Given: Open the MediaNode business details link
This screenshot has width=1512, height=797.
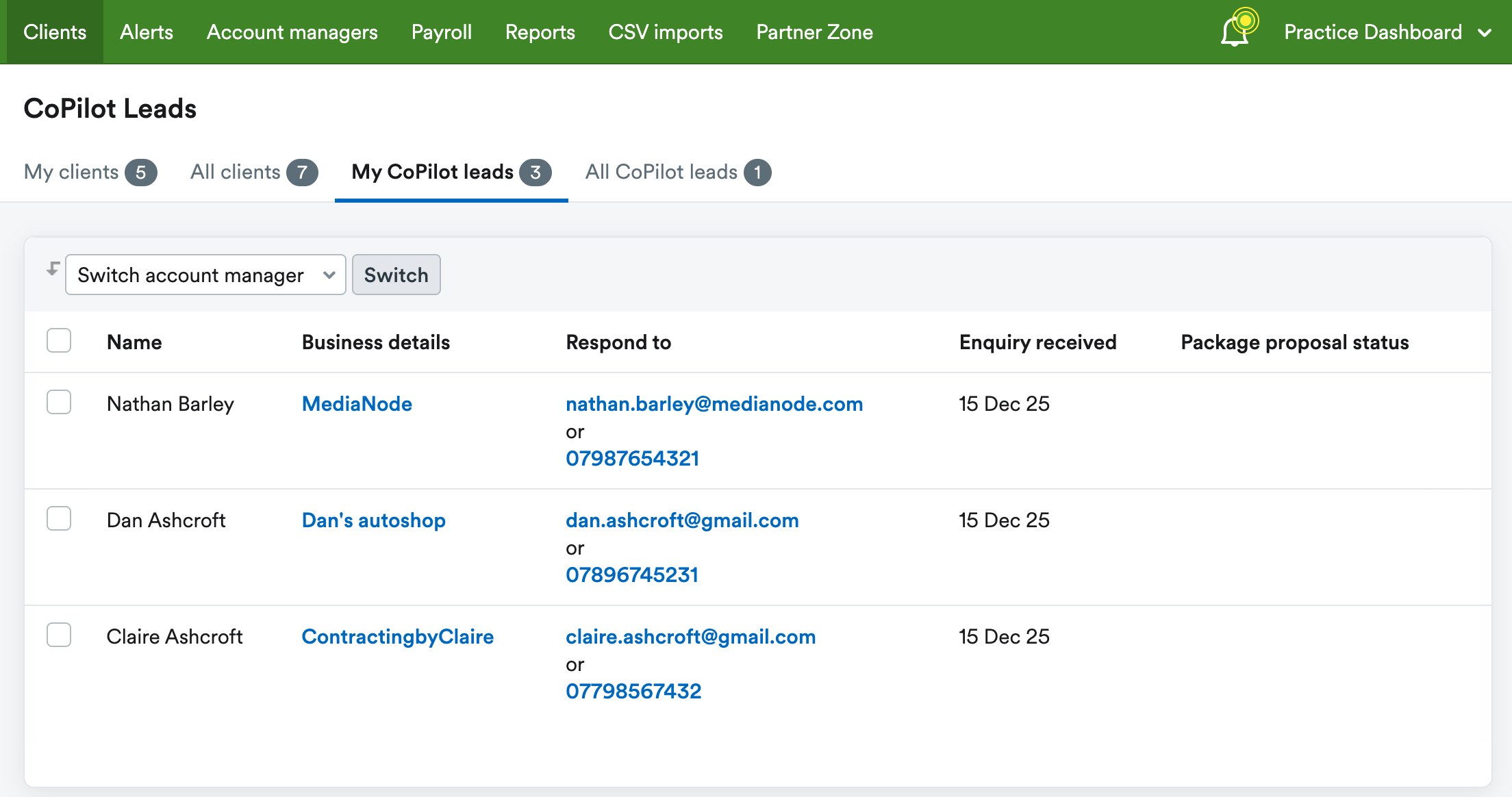Looking at the screenshot, I should [357, 404].
